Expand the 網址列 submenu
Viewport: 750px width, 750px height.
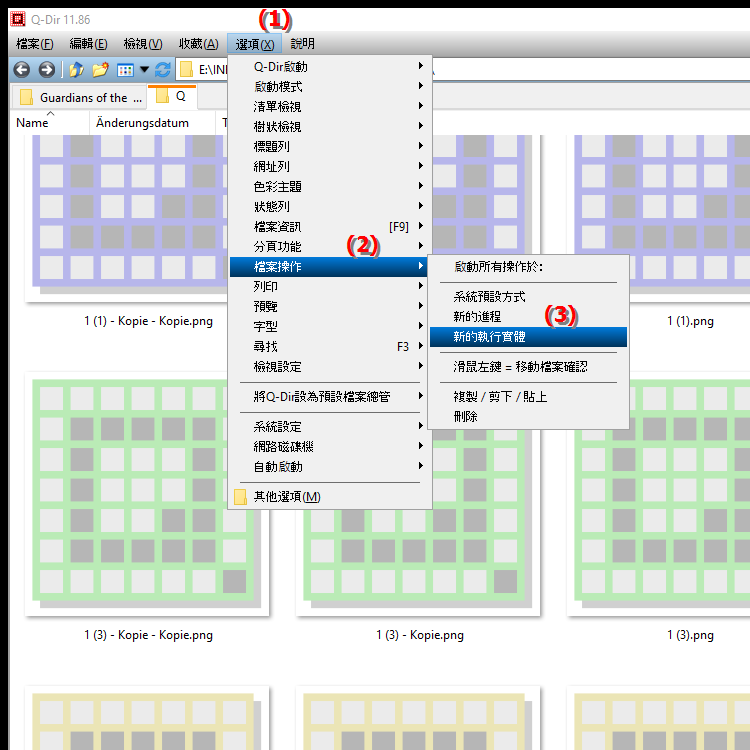(331, 166)
